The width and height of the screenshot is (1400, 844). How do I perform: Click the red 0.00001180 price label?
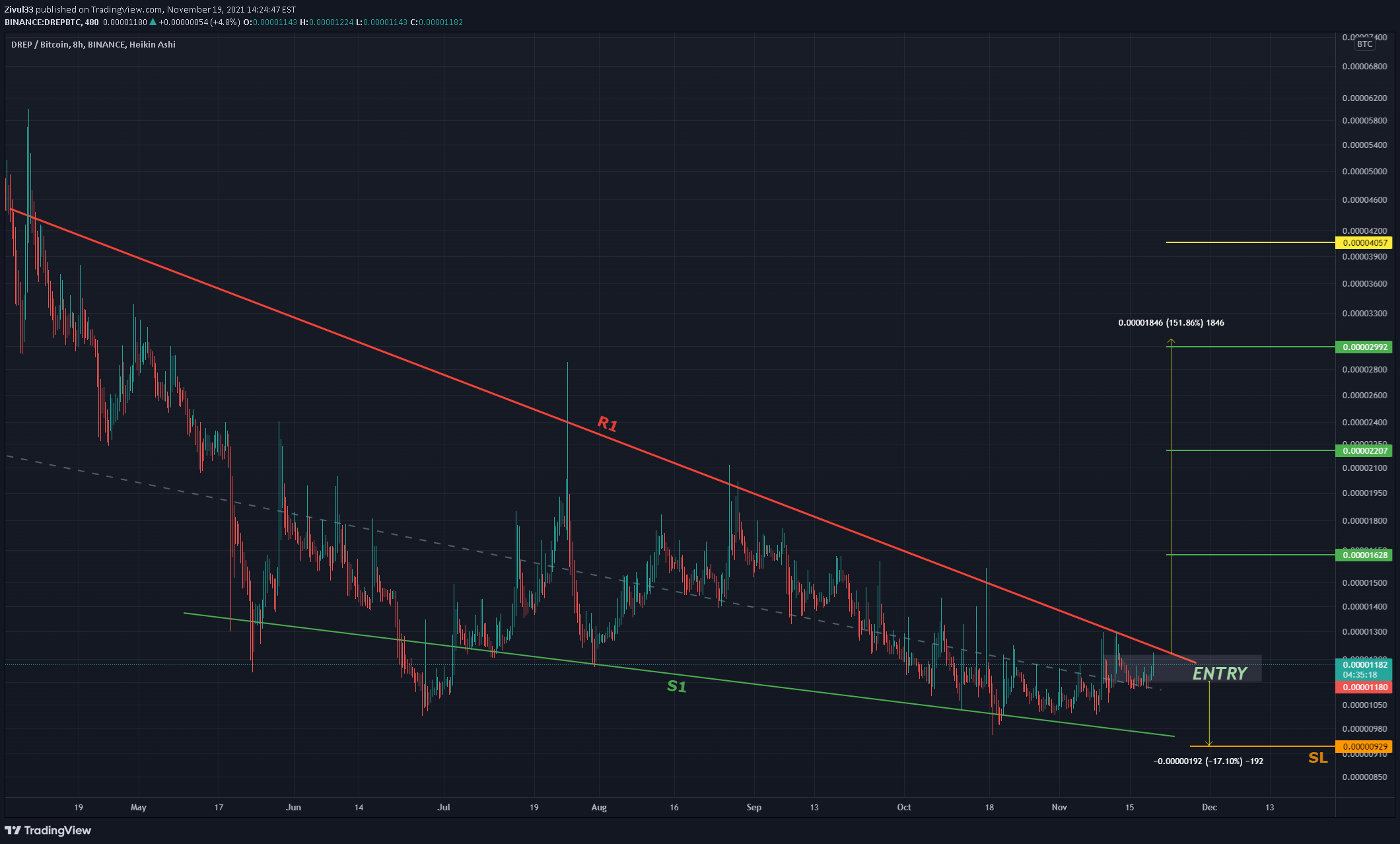coord(1364,687)
